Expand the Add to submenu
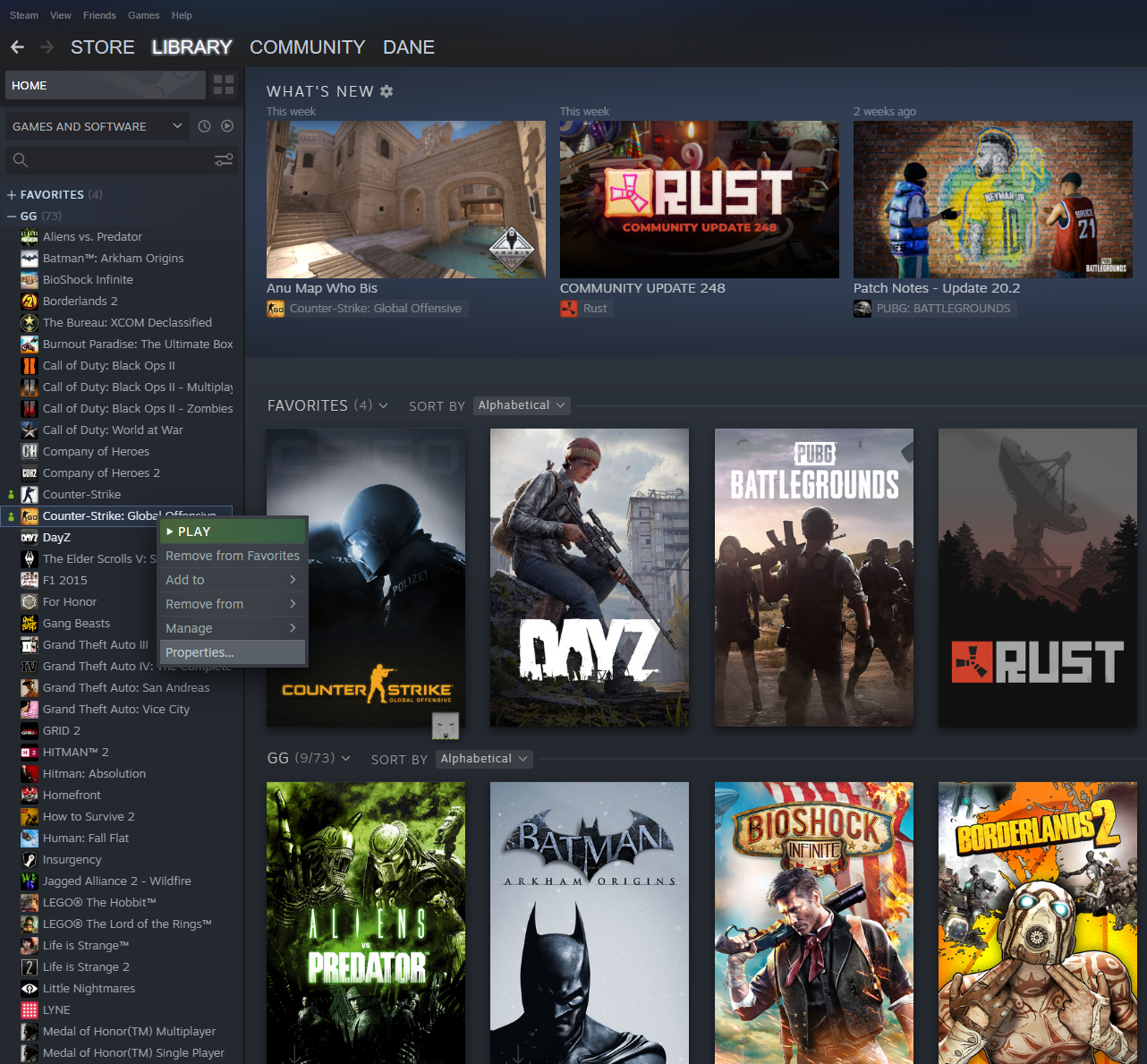The image size is (1147, 1064). (x=233, y=580)
